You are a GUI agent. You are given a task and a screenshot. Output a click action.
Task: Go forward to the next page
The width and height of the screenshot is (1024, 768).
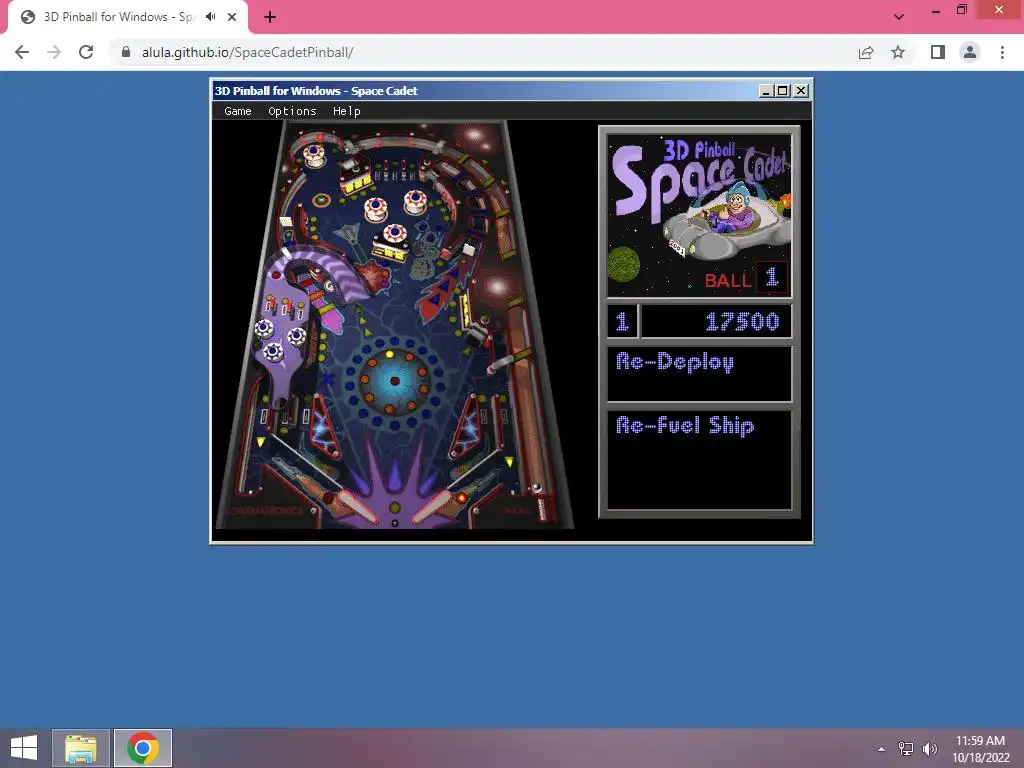click(x=54, y=52)
